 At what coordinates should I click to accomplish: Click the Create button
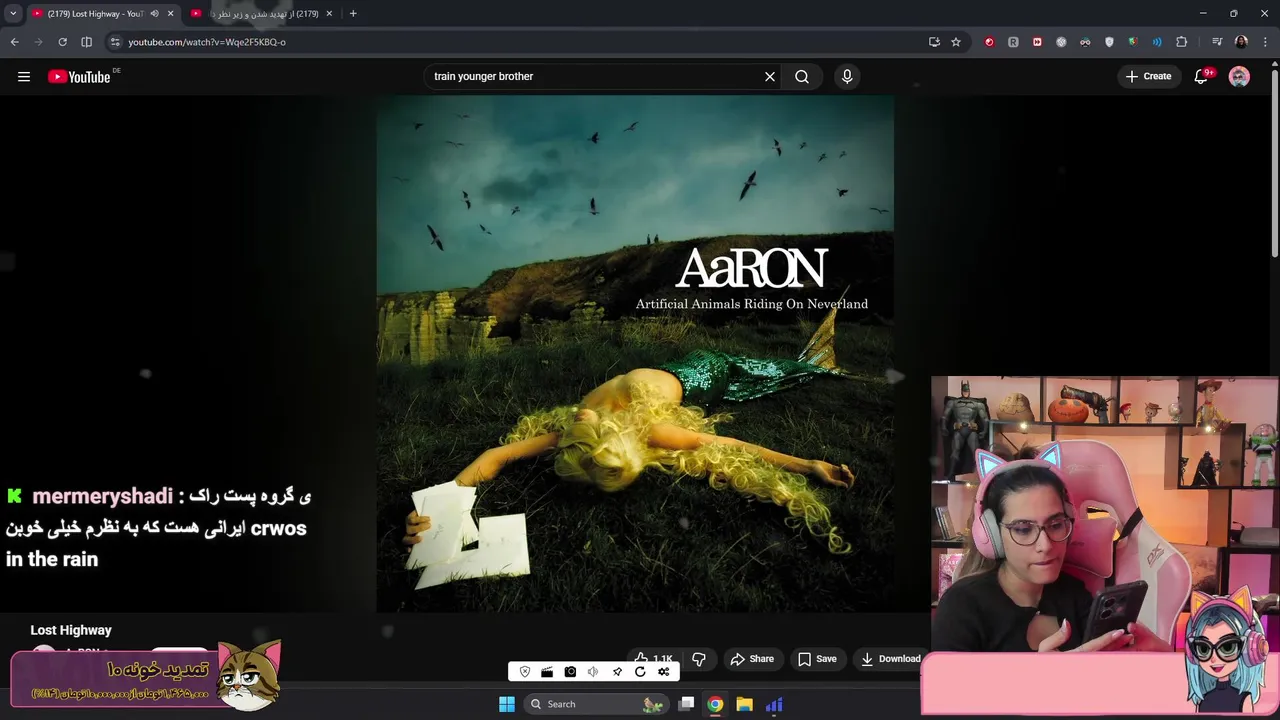click(1148, 76)
